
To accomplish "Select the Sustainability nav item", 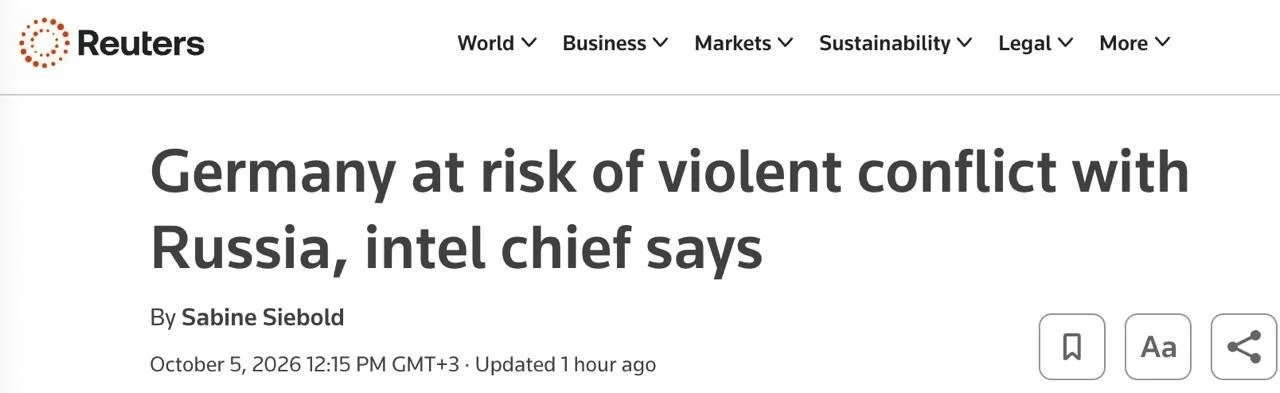I will coord(885,43).
